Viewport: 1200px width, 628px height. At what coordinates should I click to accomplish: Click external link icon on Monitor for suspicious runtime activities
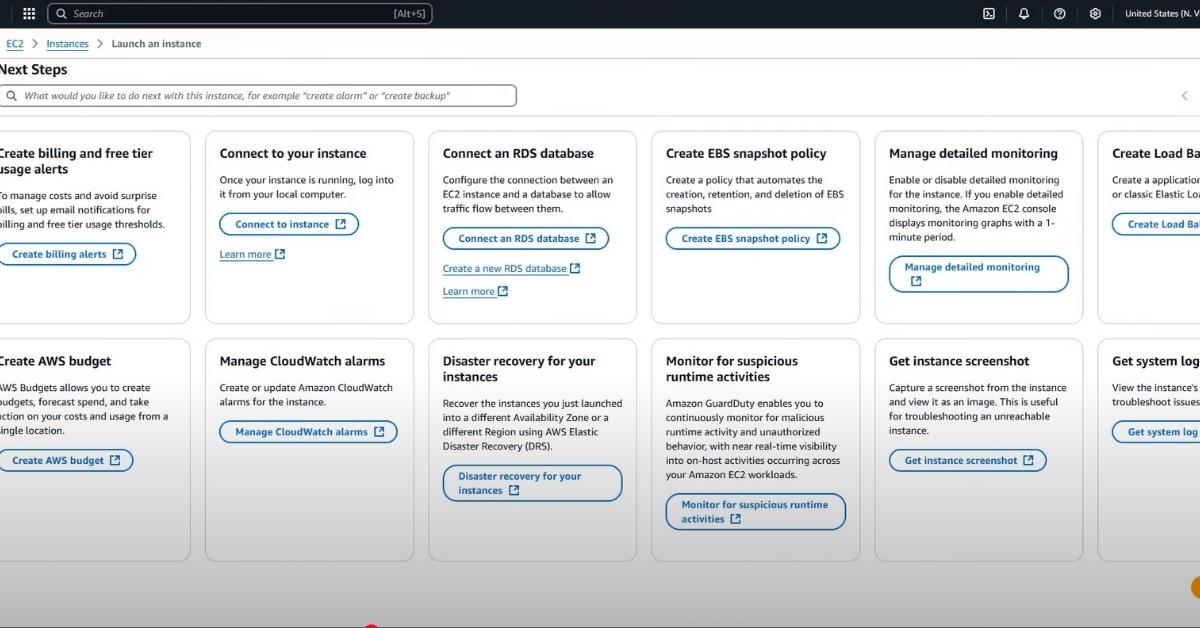[736, 519]
